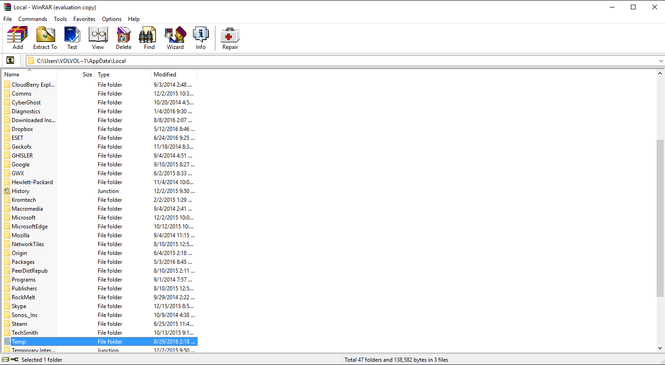
Task: Go up one folder level icon
Action: [10, 61]
